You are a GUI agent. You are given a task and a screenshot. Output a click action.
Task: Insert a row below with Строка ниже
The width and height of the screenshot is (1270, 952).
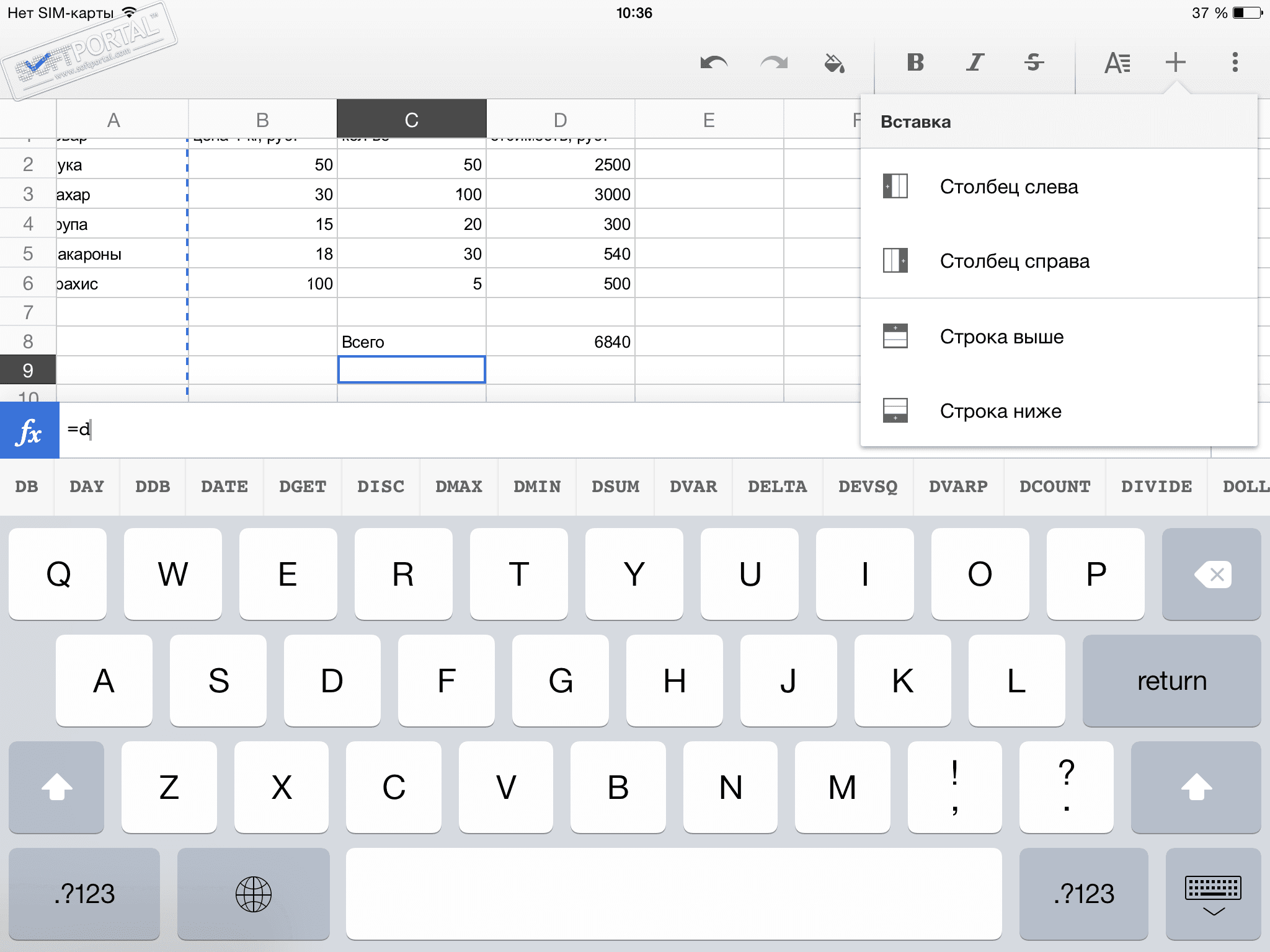(x=1000, y=411)
